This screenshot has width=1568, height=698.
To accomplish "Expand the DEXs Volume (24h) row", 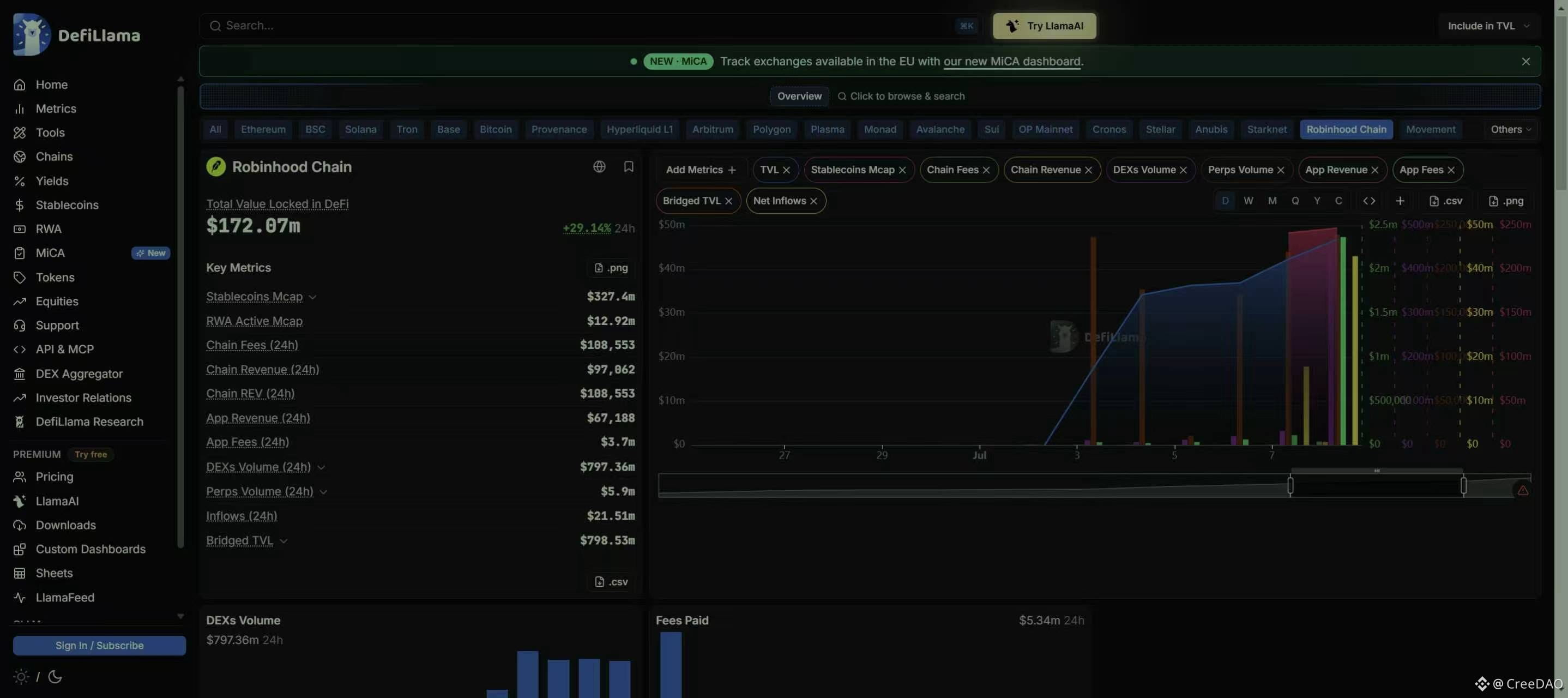I will (321, 467).
